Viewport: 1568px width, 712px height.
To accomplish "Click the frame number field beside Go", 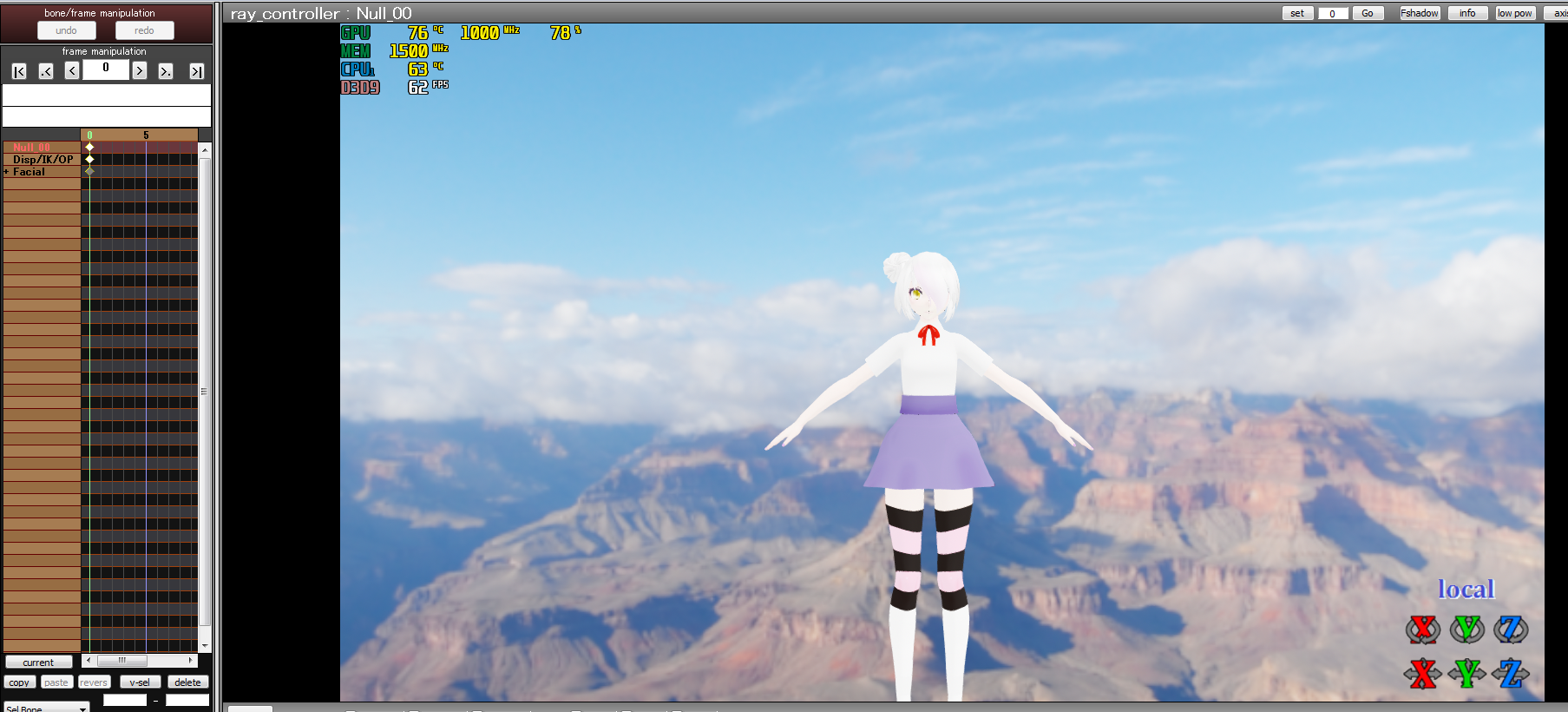I will [1332, 13].
